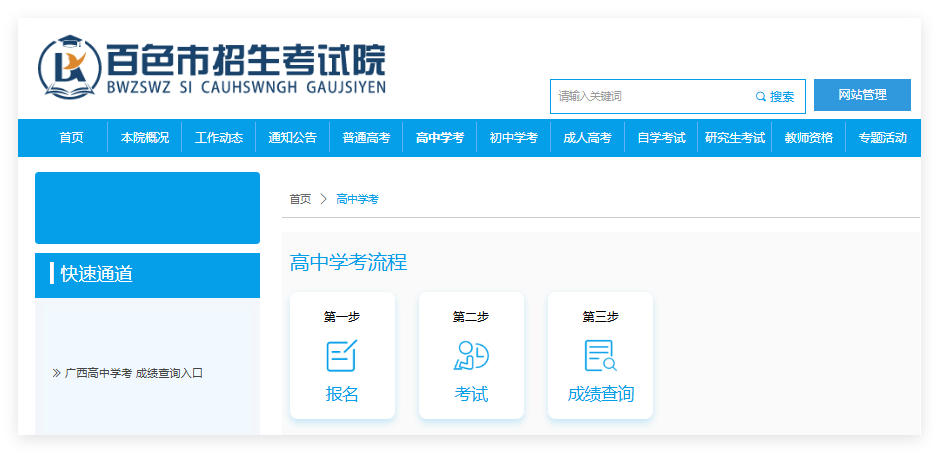Click the magnifier search icon

pos(761,96)
